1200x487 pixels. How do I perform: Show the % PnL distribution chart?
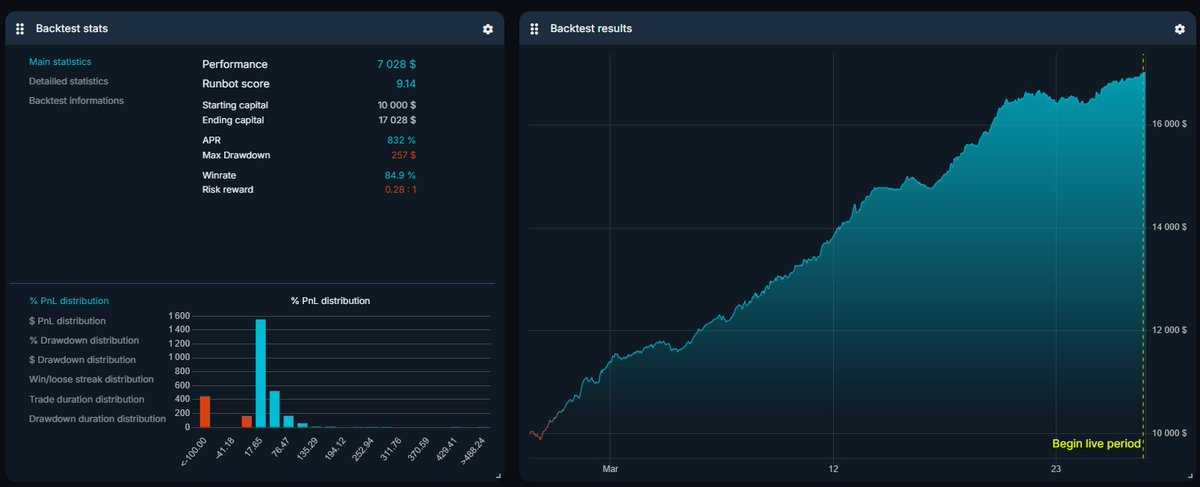point(69,301)
